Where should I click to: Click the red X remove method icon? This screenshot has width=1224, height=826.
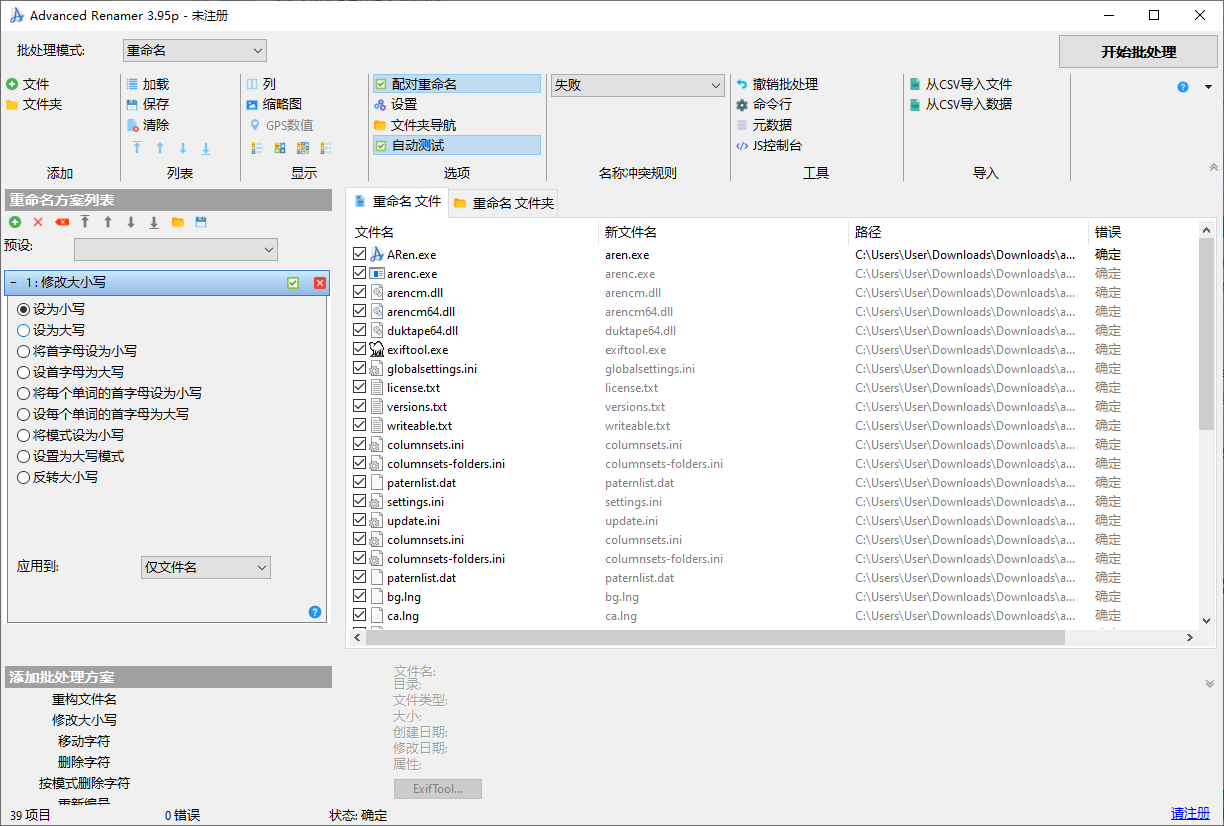(x=38, y=222)
